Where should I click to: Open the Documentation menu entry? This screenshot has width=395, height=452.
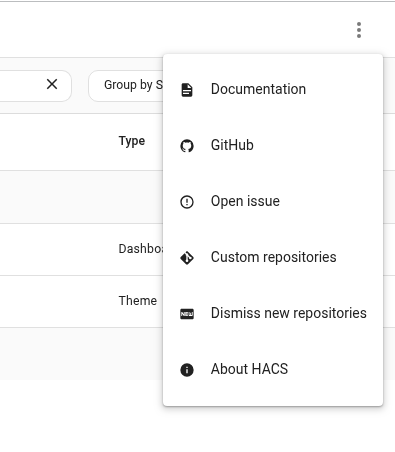[x=273, y=89]
